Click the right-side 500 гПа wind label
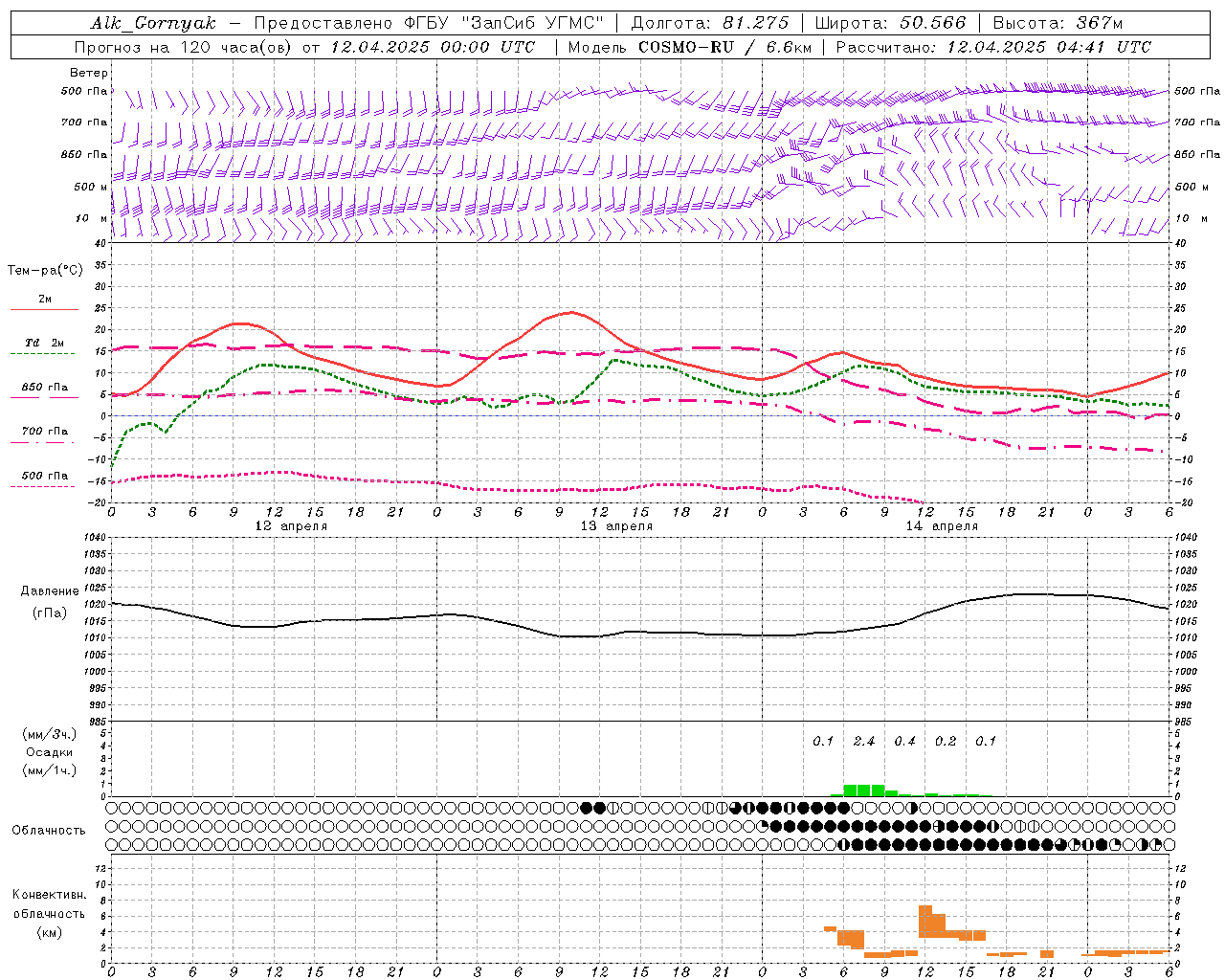This screenshot has width=1225, height=980. click(x=1197, y=91)
